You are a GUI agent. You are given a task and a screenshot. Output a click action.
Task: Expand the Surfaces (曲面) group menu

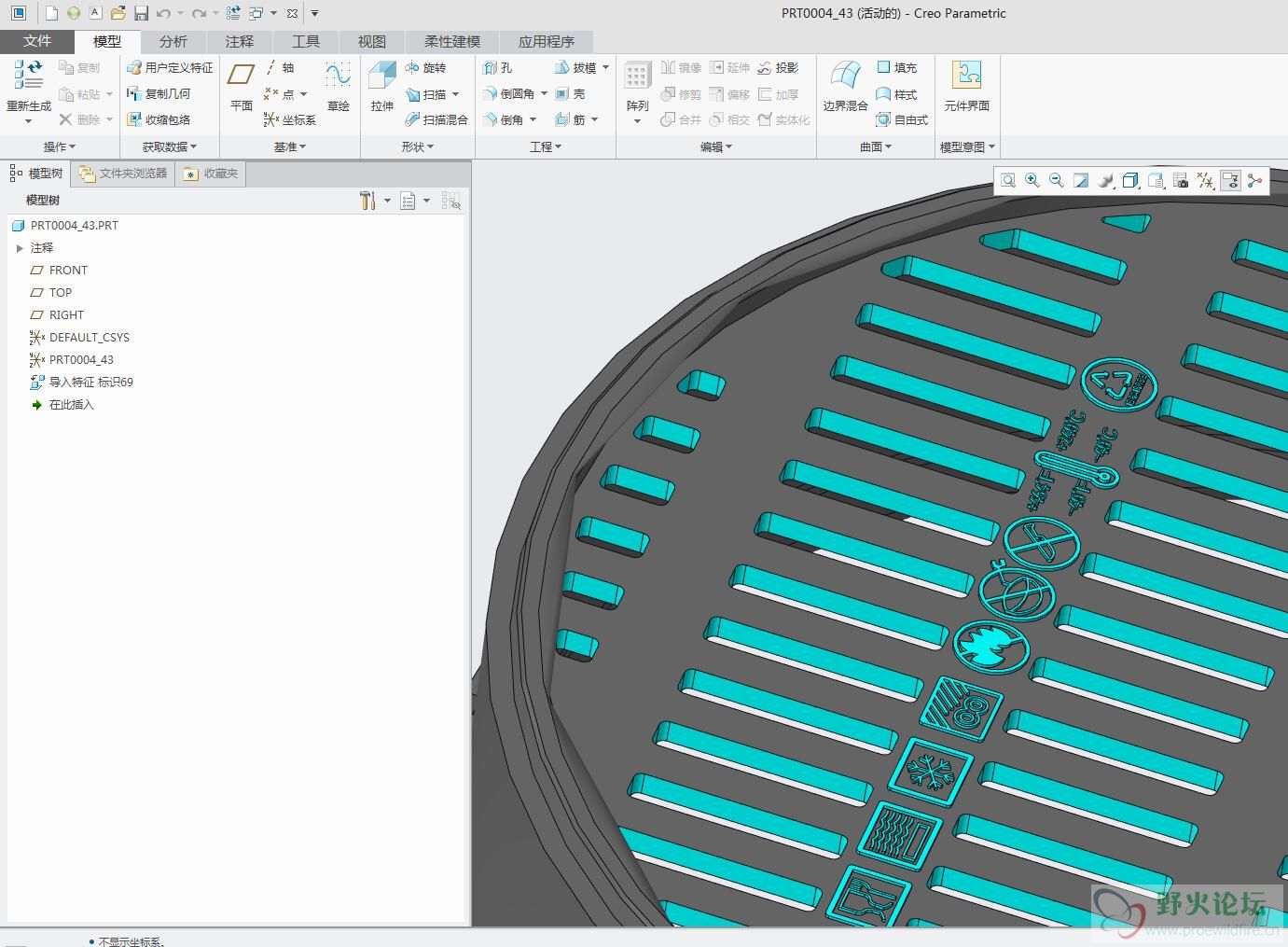pos(876,146)
